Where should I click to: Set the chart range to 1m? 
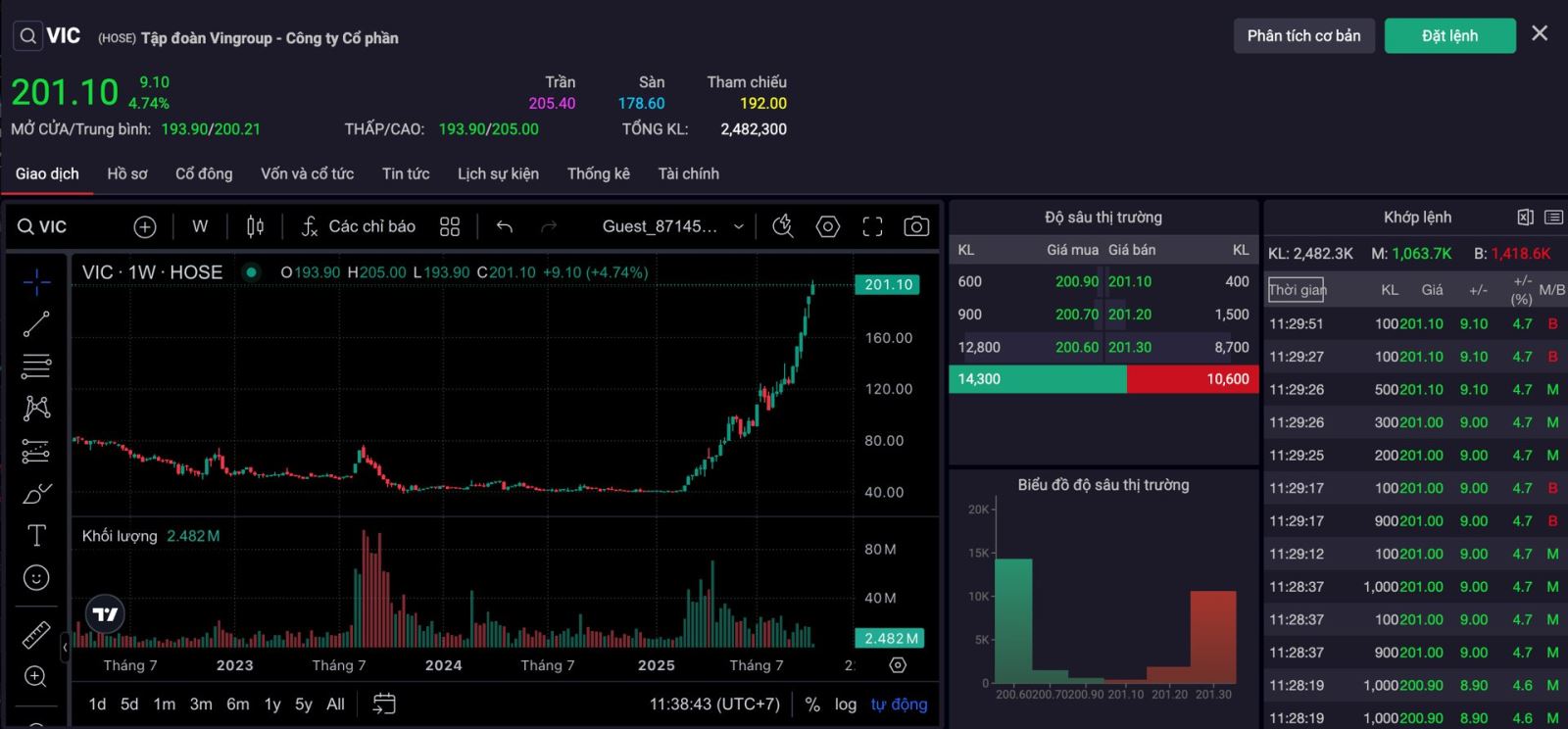click(x=165, y=705)
